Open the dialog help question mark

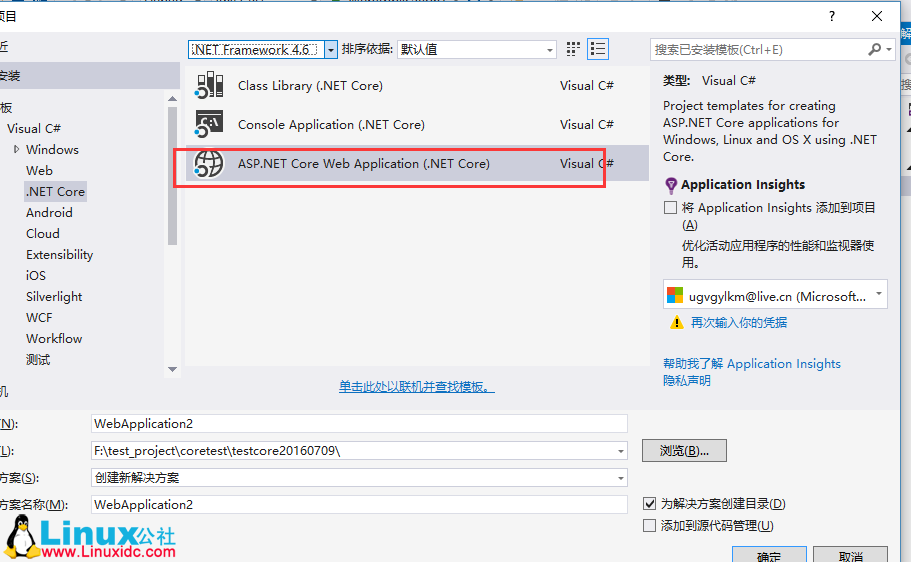tap(832, 16)
